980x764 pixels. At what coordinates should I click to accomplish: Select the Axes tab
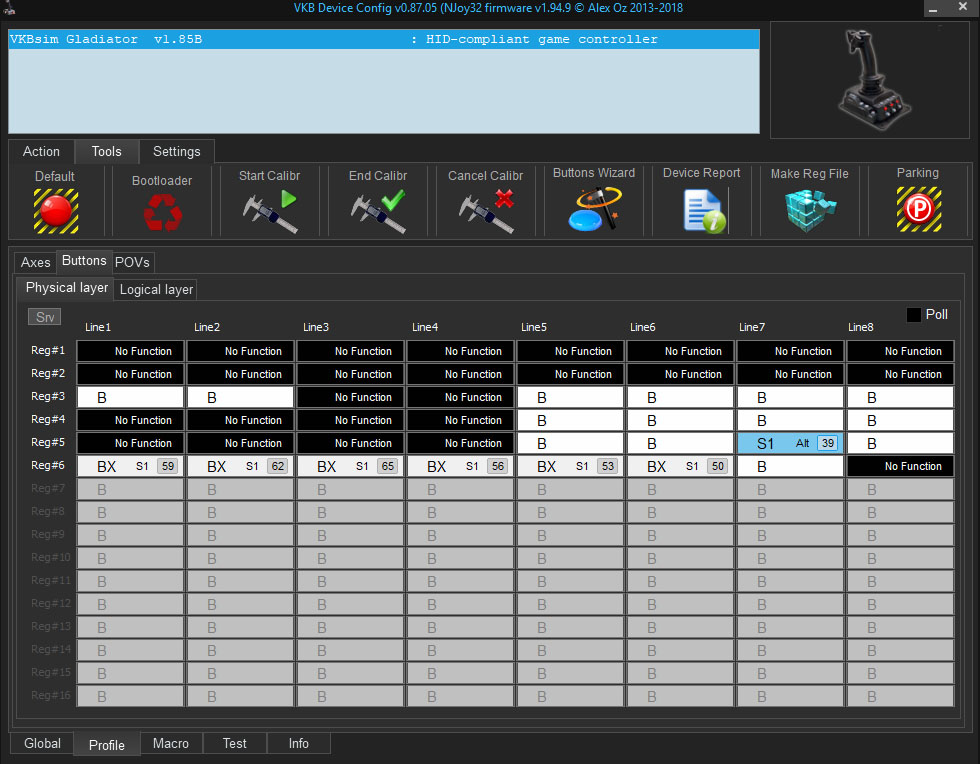point(36,262)
